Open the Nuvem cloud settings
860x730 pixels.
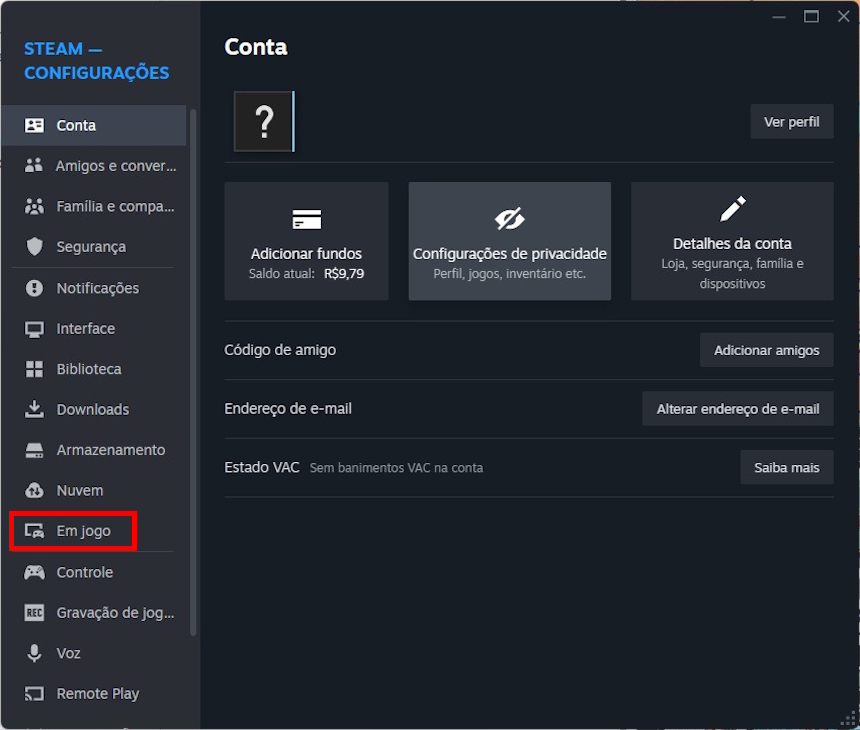(74, 490)
